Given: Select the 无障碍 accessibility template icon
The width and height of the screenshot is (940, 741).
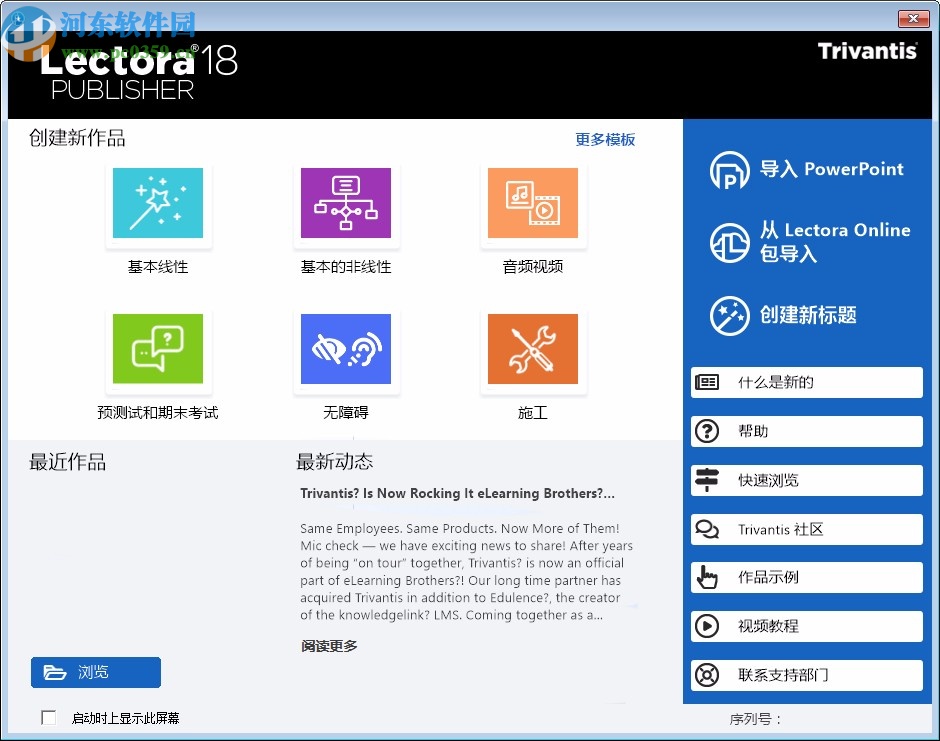Looking at the screenshot, I should click(346, 350).
